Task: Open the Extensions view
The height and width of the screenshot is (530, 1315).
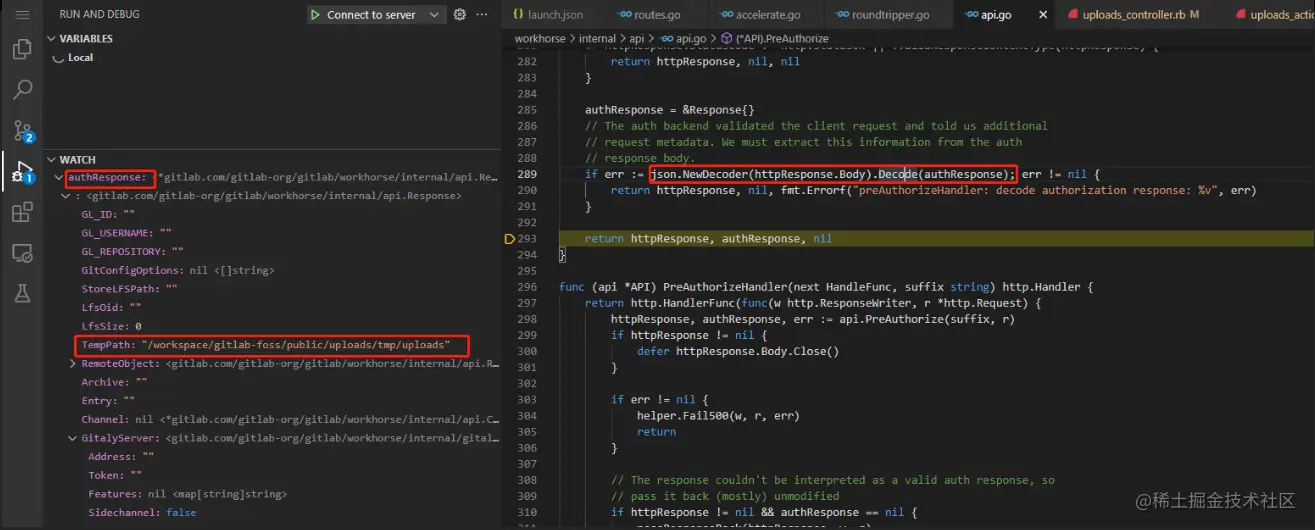Action: click(x=22, y=212)
